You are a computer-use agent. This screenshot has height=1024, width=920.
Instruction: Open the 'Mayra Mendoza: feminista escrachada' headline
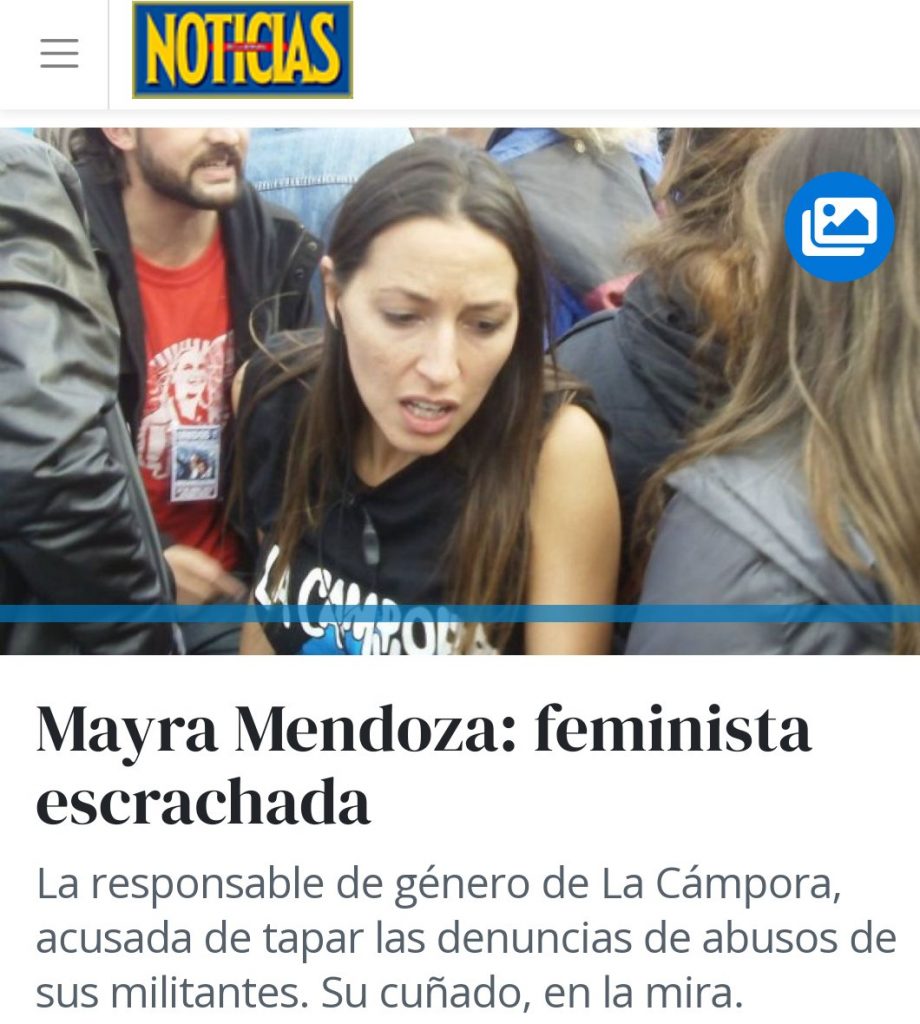pos(424,764)
